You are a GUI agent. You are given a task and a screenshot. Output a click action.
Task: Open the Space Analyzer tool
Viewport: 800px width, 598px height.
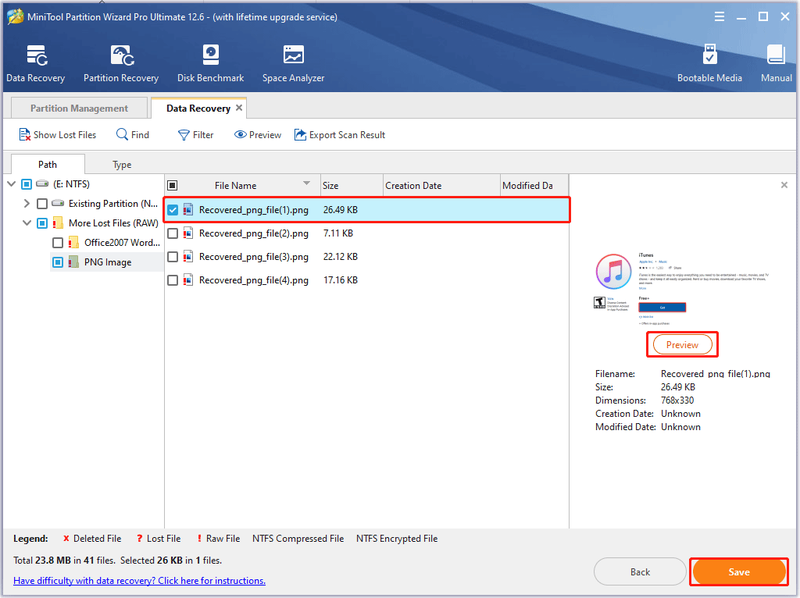click(x=293, y=55)
